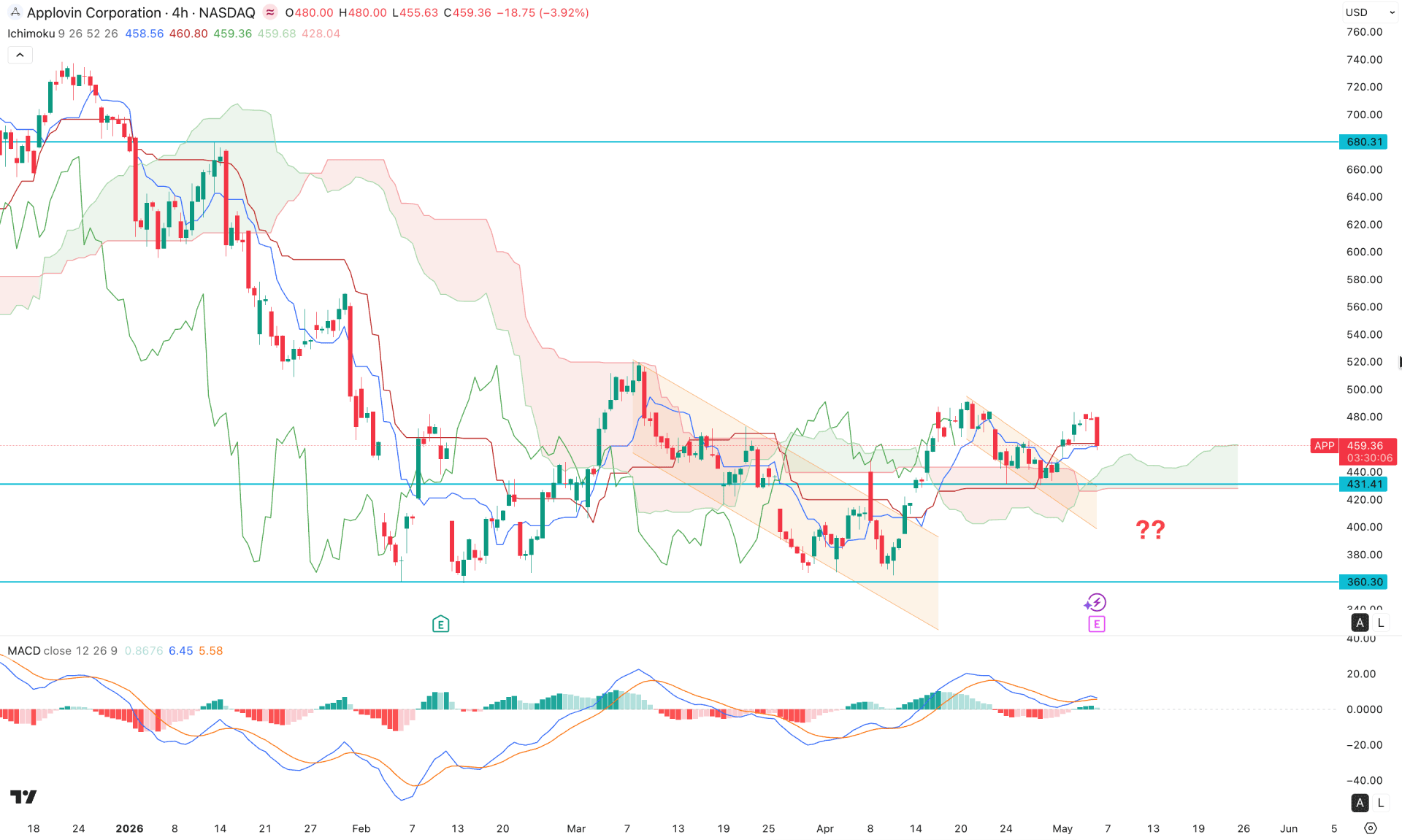The image size is (1402, 840).
Task: Select the 360.30 horizontal line price label
Action: 1364,582
